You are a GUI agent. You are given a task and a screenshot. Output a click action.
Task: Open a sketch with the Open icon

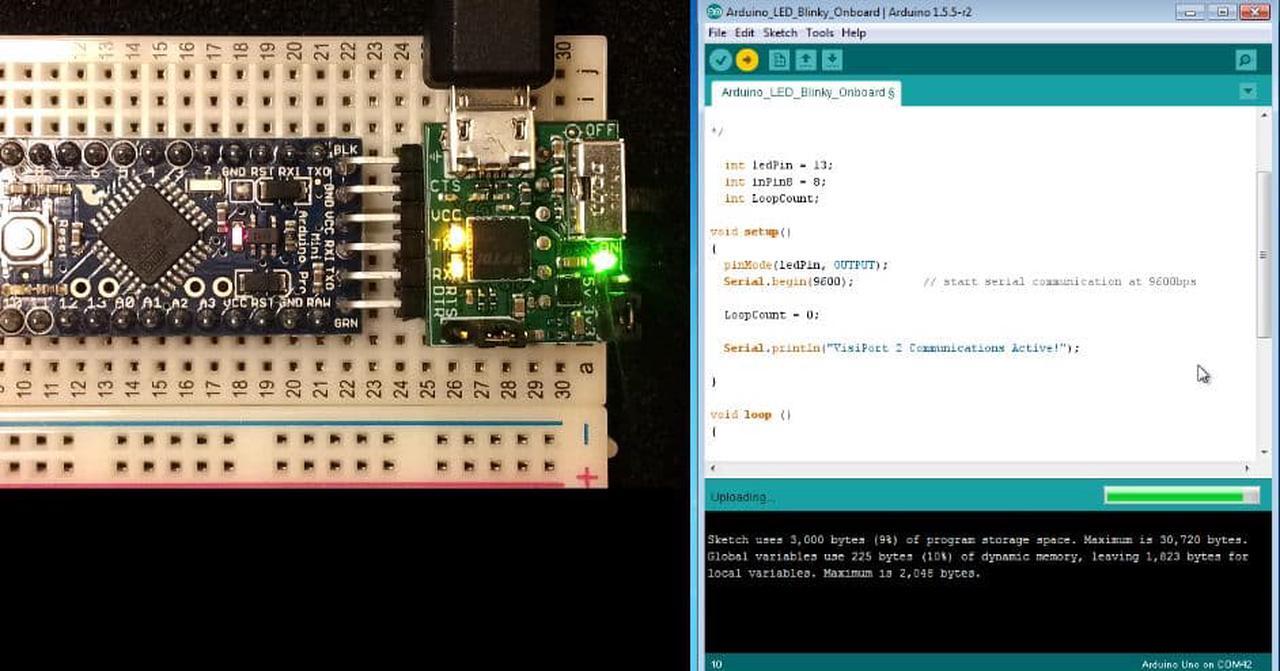805,60
